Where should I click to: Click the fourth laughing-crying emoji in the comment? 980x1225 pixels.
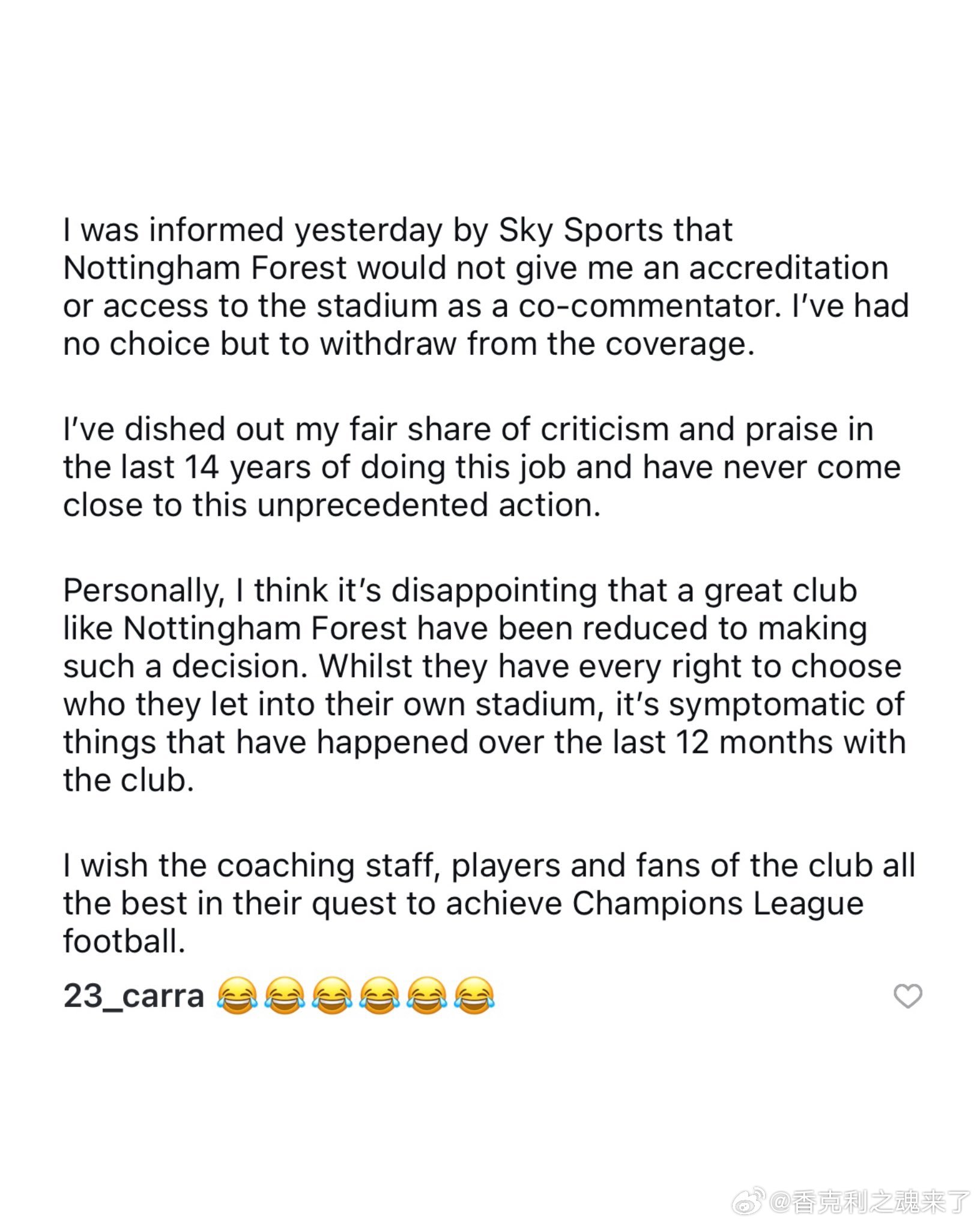tap(380, 996)
